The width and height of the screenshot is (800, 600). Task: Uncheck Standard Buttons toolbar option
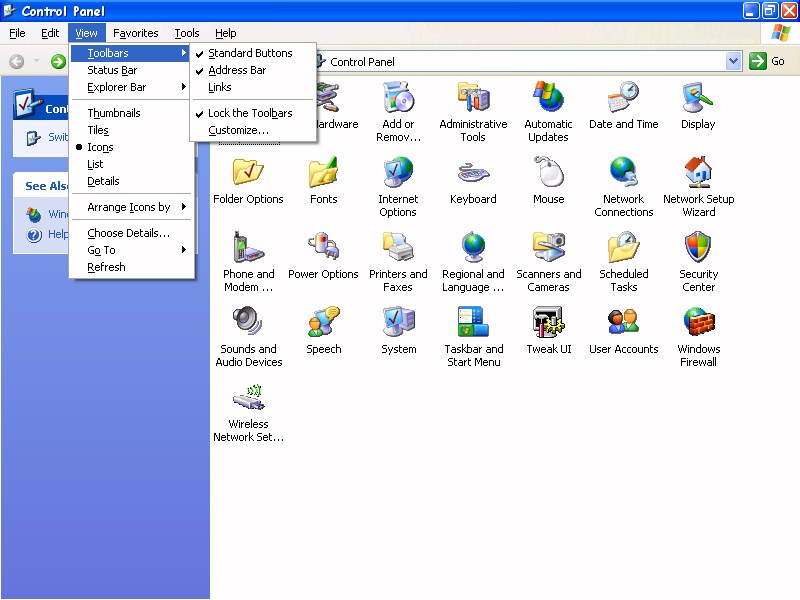pyautogui.click(x=253, y=53)
